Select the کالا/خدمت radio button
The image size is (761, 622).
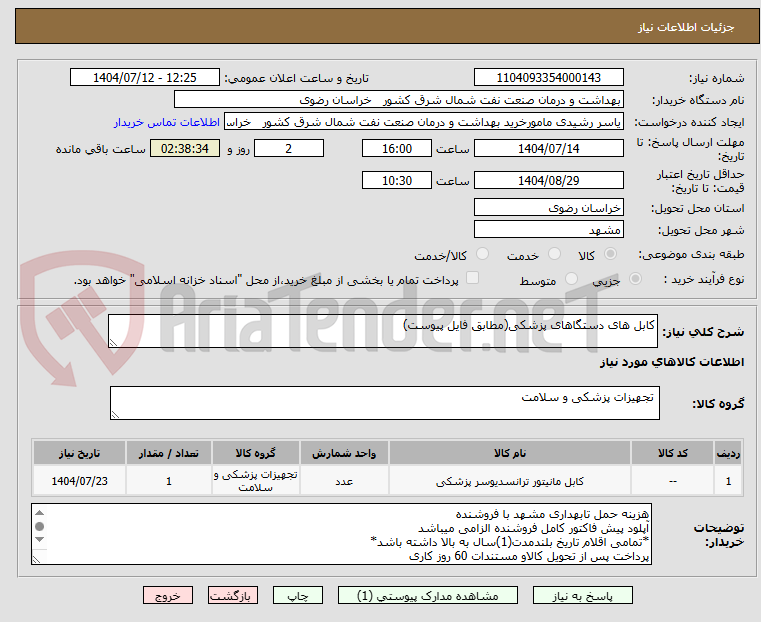(x=482, y=254)
